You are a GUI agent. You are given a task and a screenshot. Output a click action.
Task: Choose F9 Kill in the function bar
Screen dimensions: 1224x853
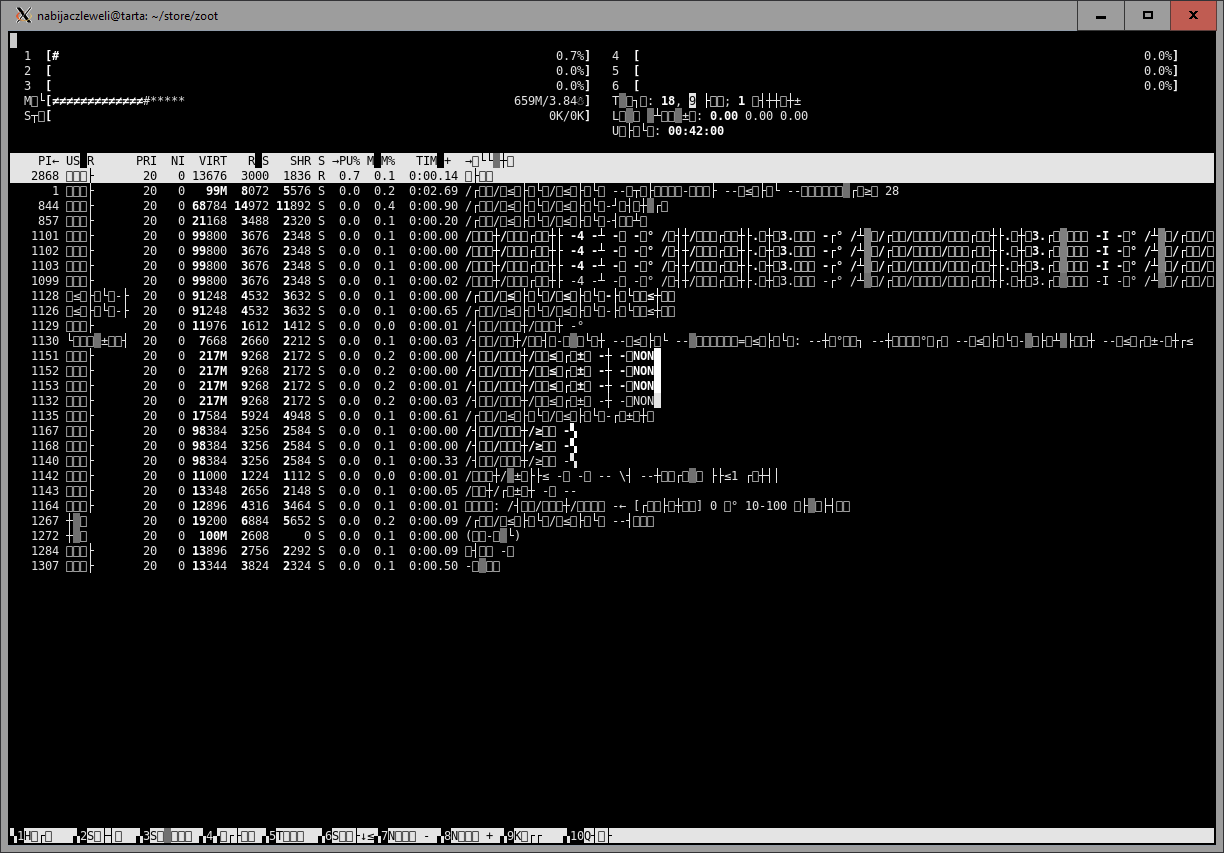click(534, 836)
